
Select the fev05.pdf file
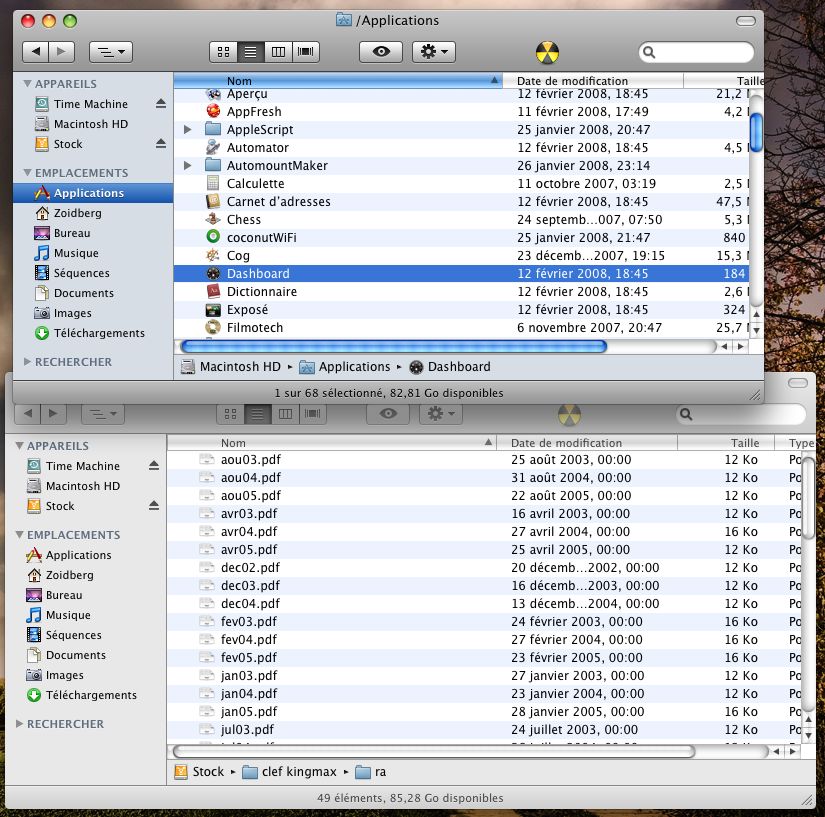point(249,657)
